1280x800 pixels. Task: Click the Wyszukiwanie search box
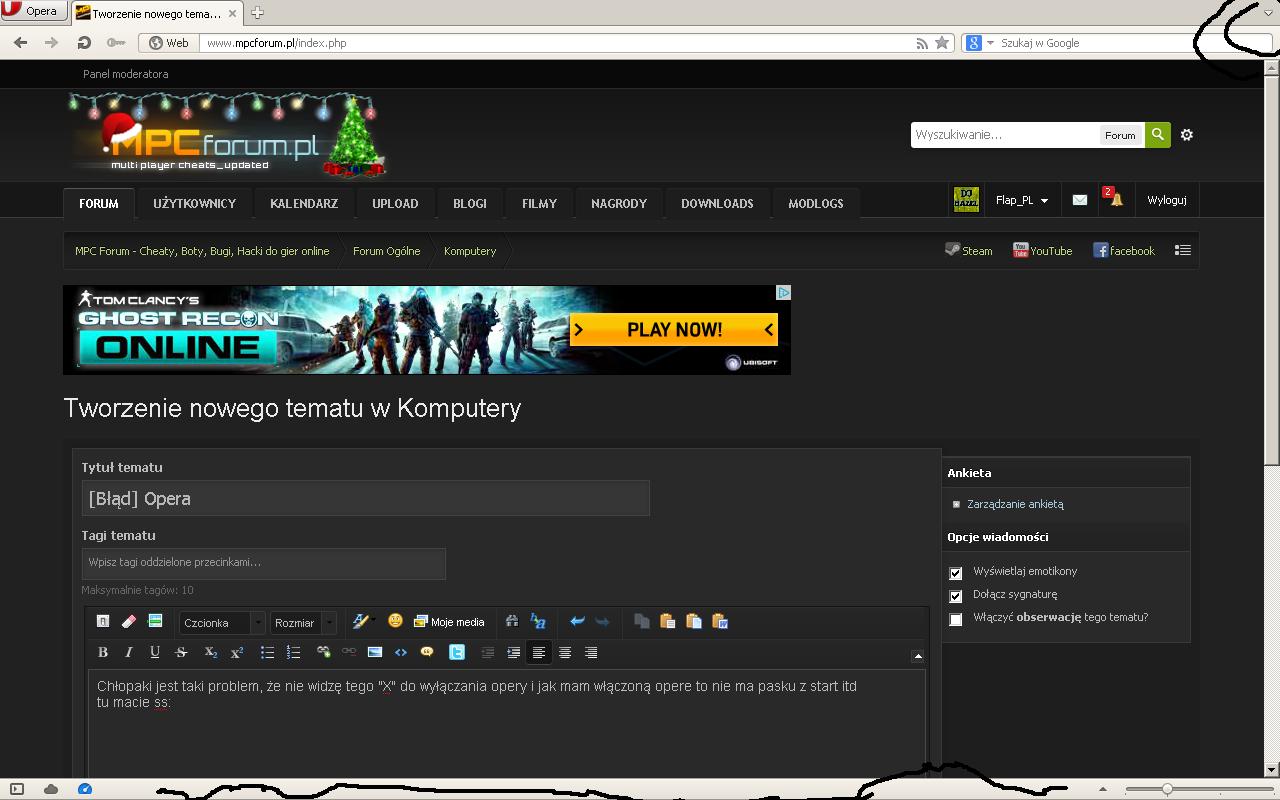(1004, 135)
